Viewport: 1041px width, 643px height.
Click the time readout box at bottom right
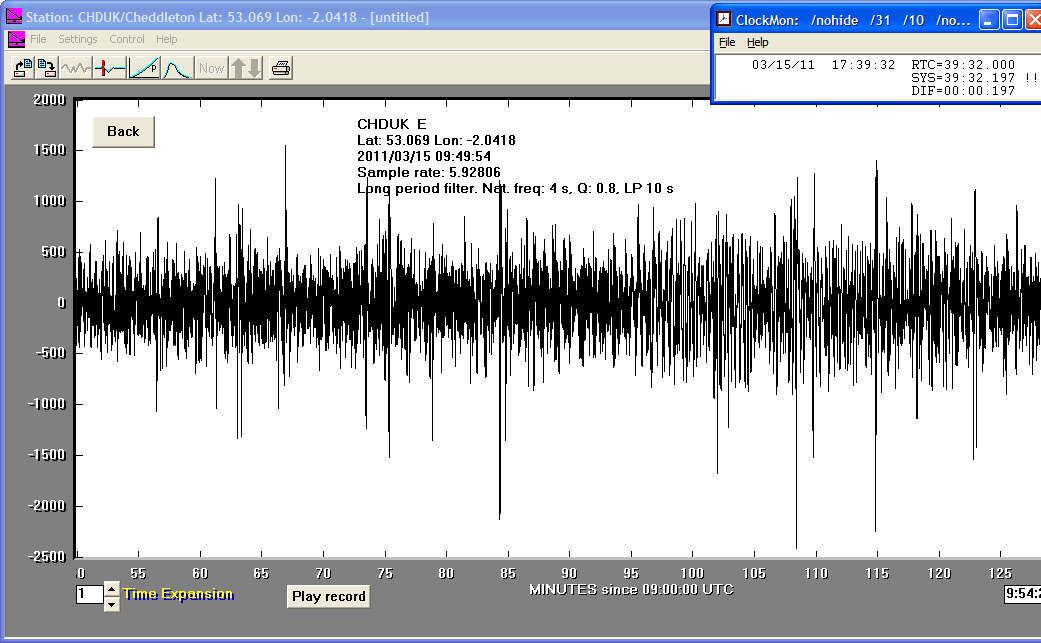pos(1022,593)
